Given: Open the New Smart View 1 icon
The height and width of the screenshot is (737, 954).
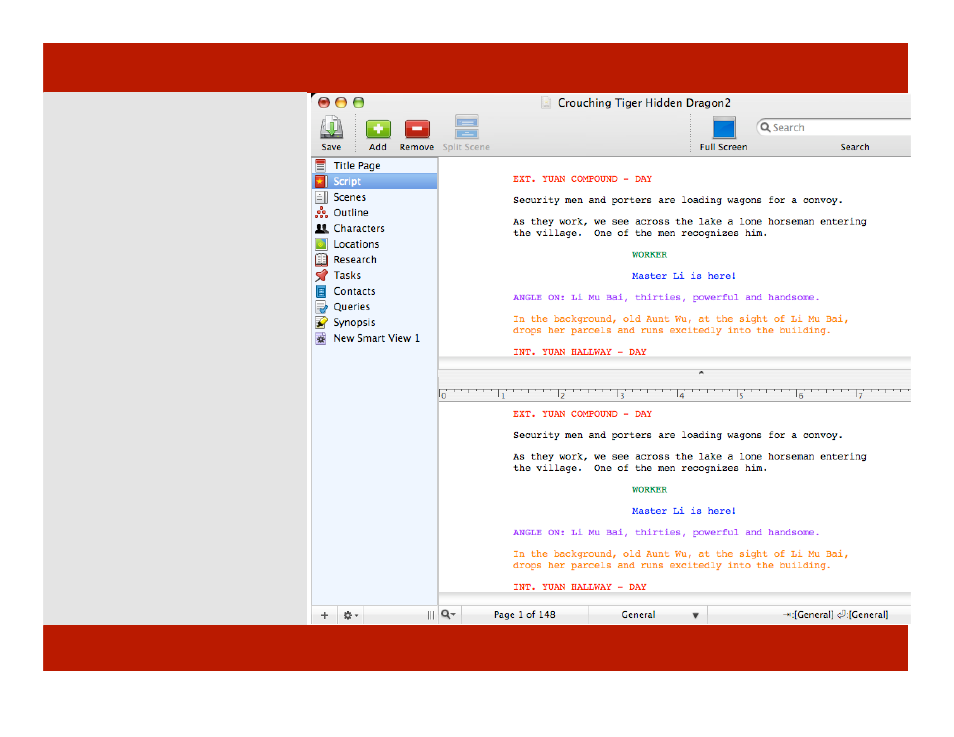Looking at the screenshot, I should coord(321,338).
